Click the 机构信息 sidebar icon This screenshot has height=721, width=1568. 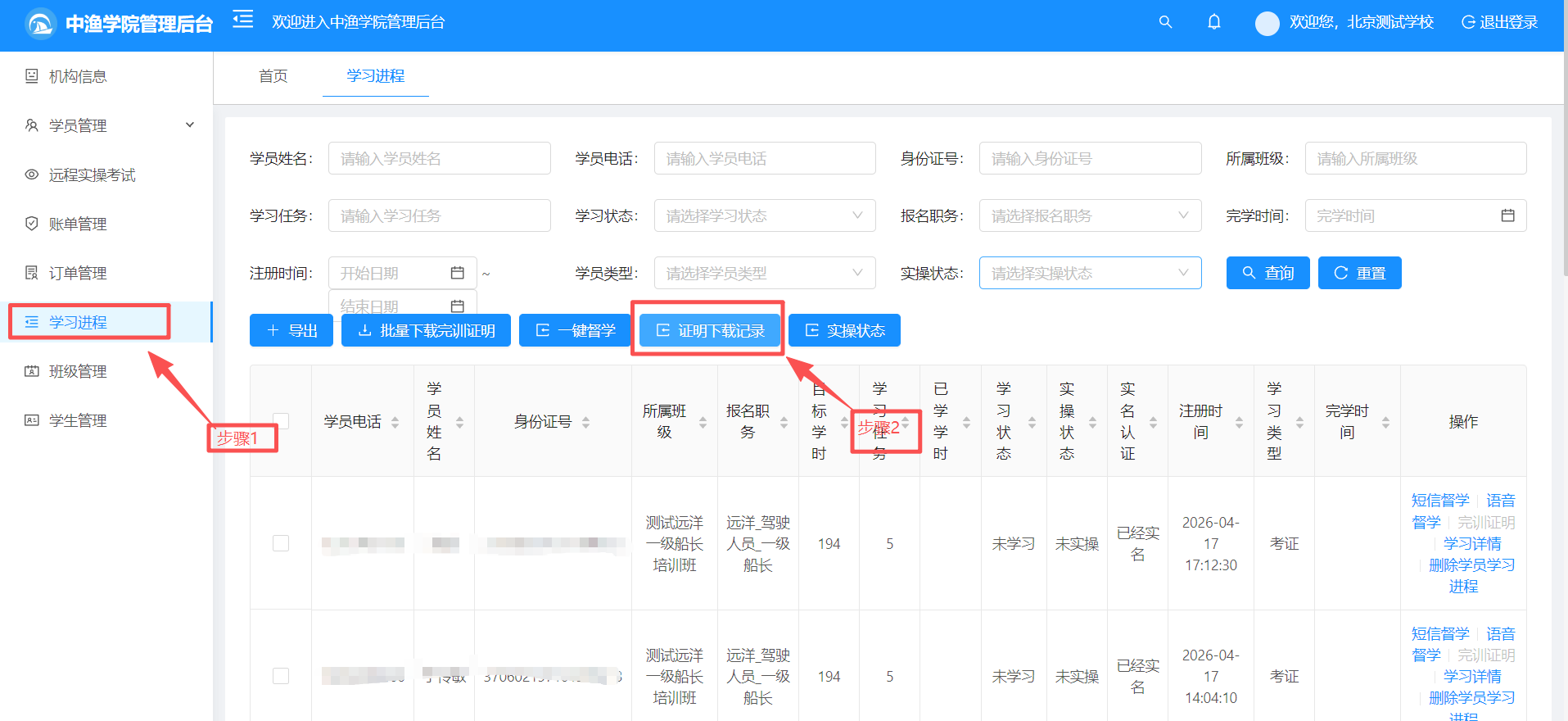(32, 76)
